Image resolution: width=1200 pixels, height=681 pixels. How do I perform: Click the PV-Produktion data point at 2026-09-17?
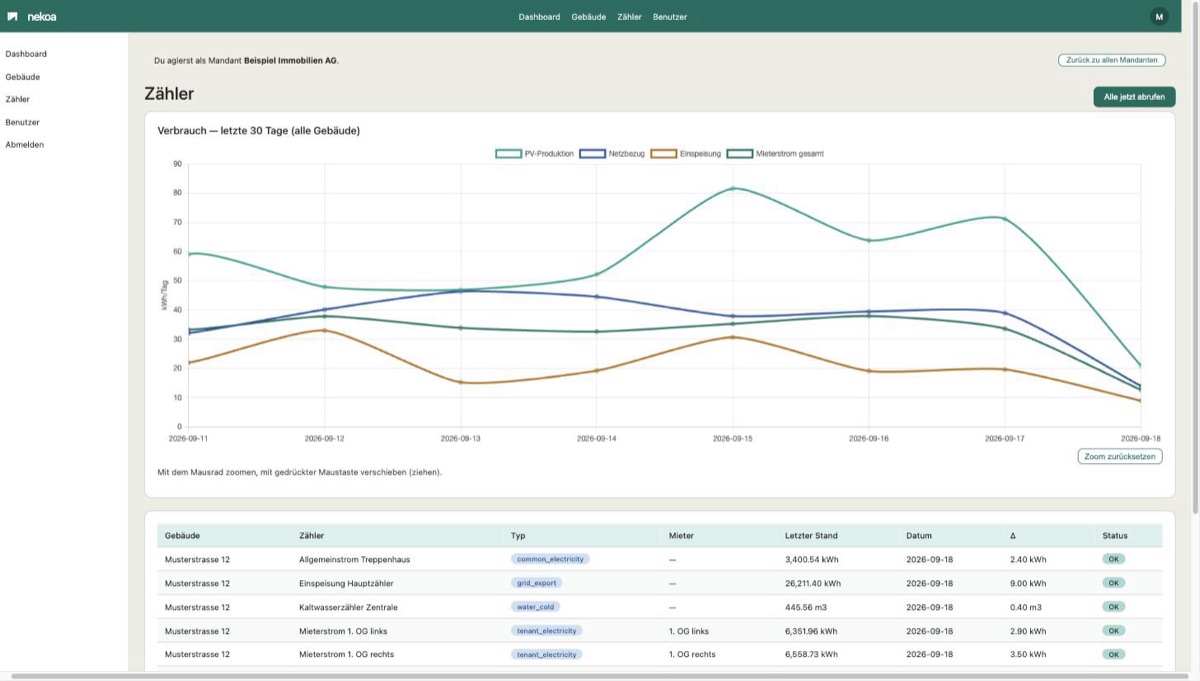pos(1005,218)
